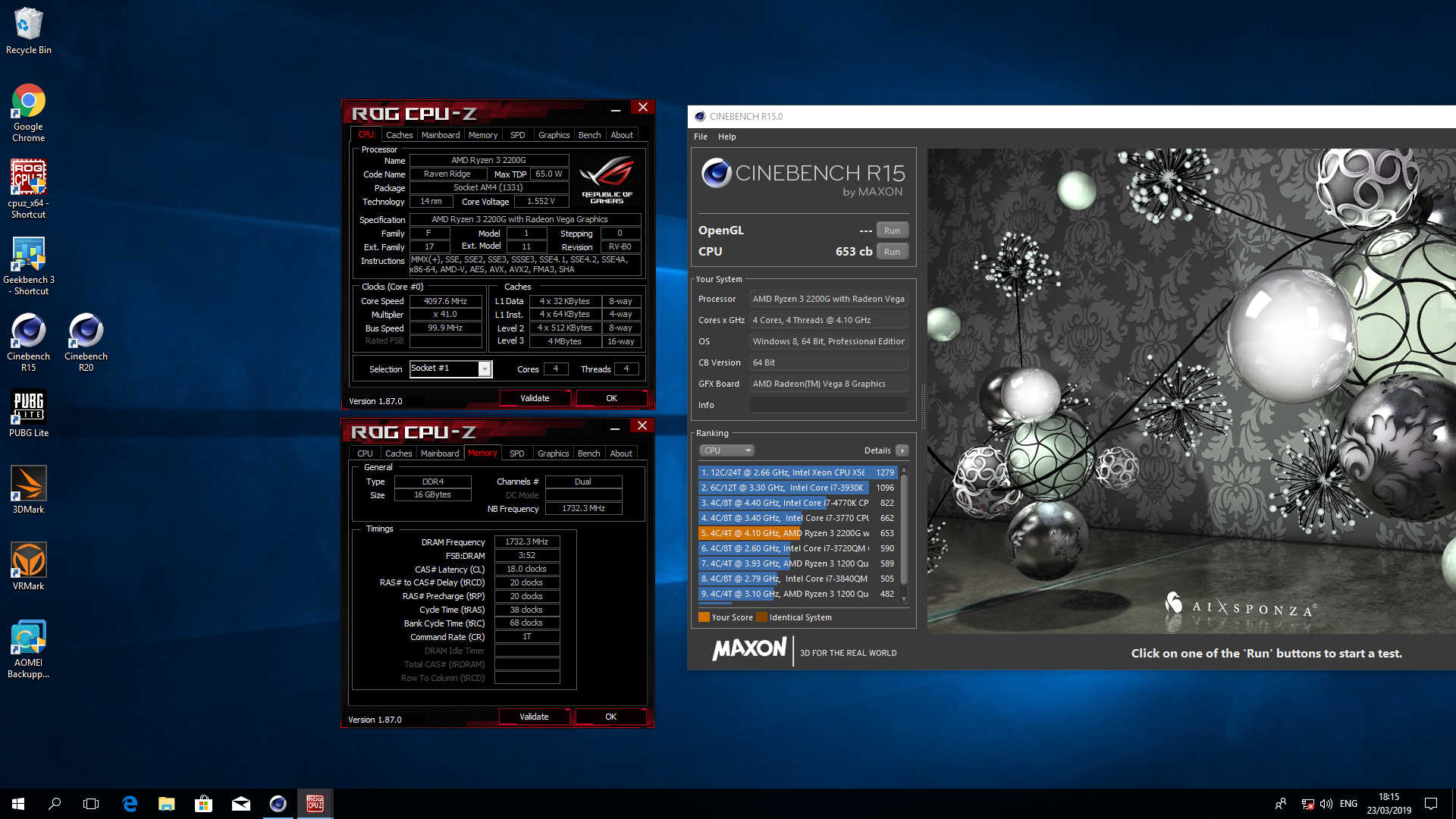The height and width of the screenshot is (819, 1456).
Task: Open the CPU ranking type dropdown
Action: [726, 450]
